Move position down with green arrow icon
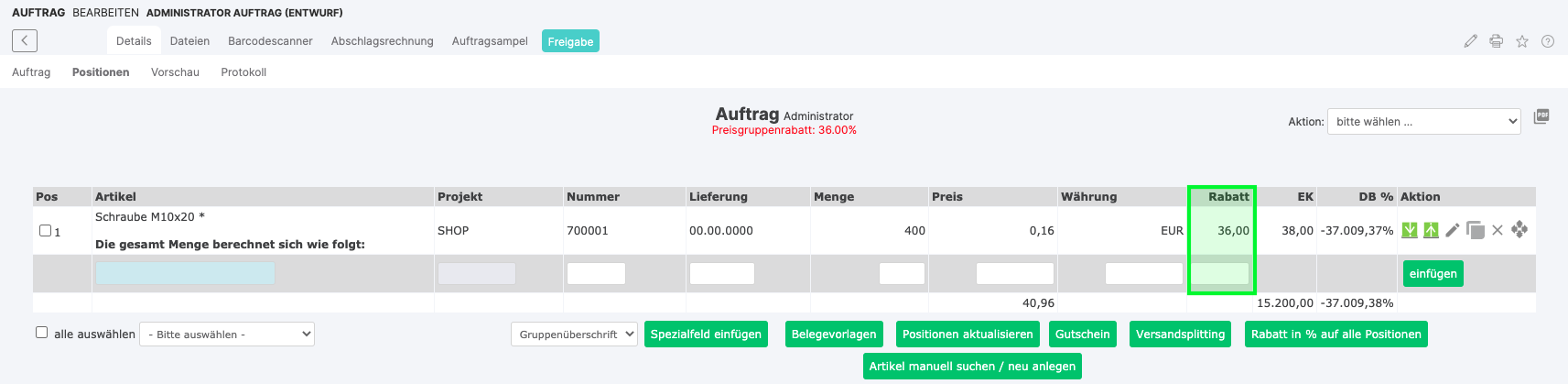Screen dimensions: 1568x384 pos(1410,230)
